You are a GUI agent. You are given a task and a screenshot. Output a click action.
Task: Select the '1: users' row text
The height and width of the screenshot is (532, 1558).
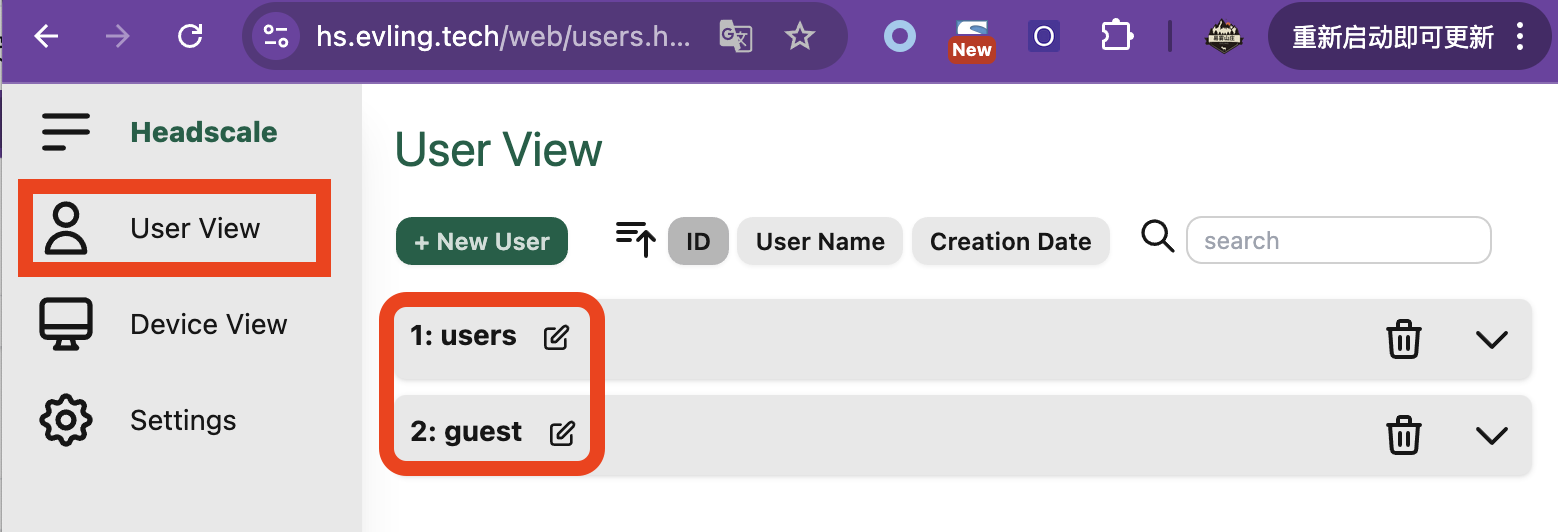click(463, 336)
